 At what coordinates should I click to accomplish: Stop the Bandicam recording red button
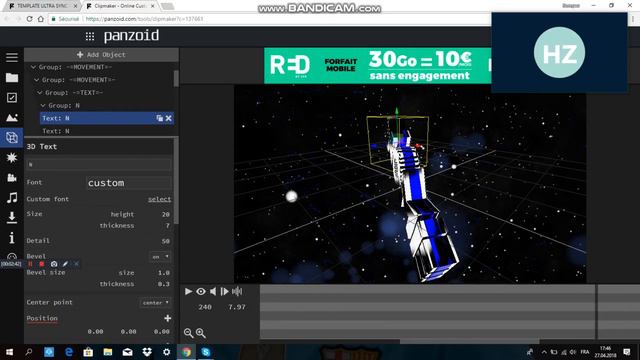coord(42,264)
